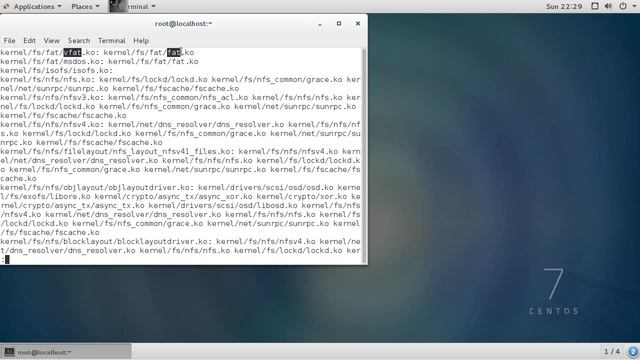Open the File menu in terminal

(9, 40)
